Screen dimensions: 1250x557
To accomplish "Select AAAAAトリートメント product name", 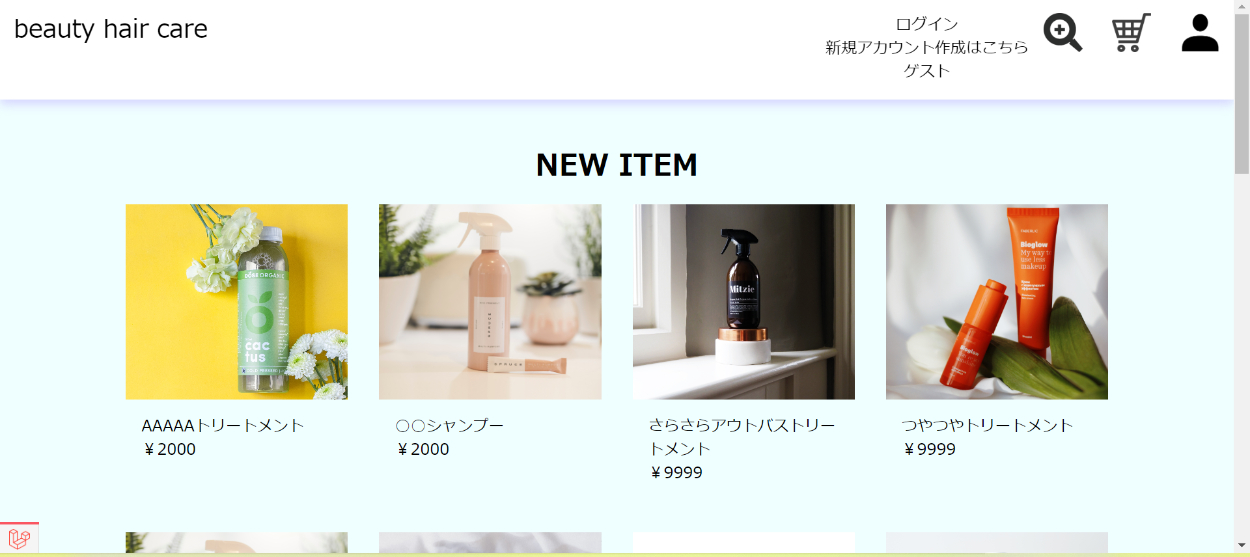I will coord(223,425).
